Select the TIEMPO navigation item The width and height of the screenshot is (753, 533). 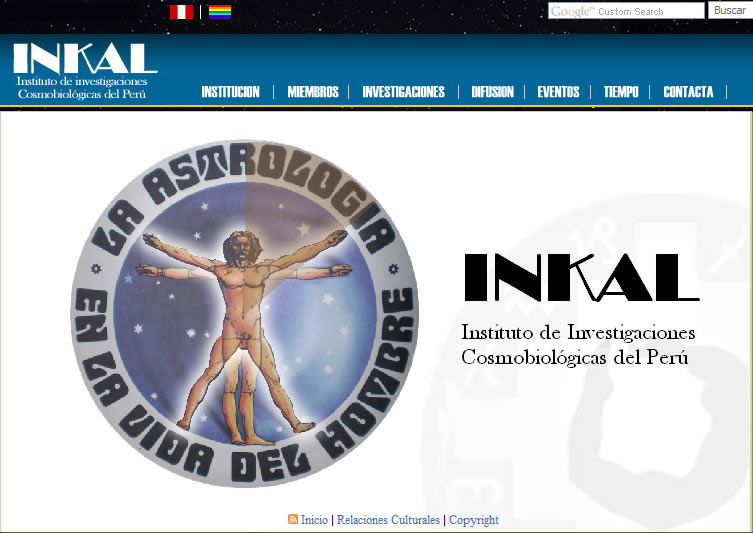click(x=621, y=92)
